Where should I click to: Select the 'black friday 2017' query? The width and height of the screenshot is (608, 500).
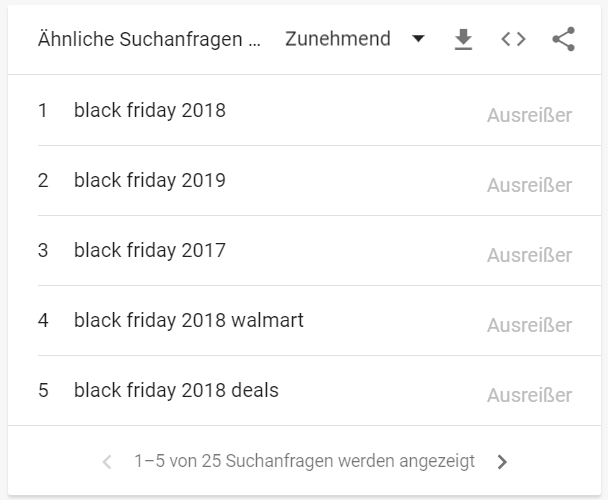click(150, 250)
